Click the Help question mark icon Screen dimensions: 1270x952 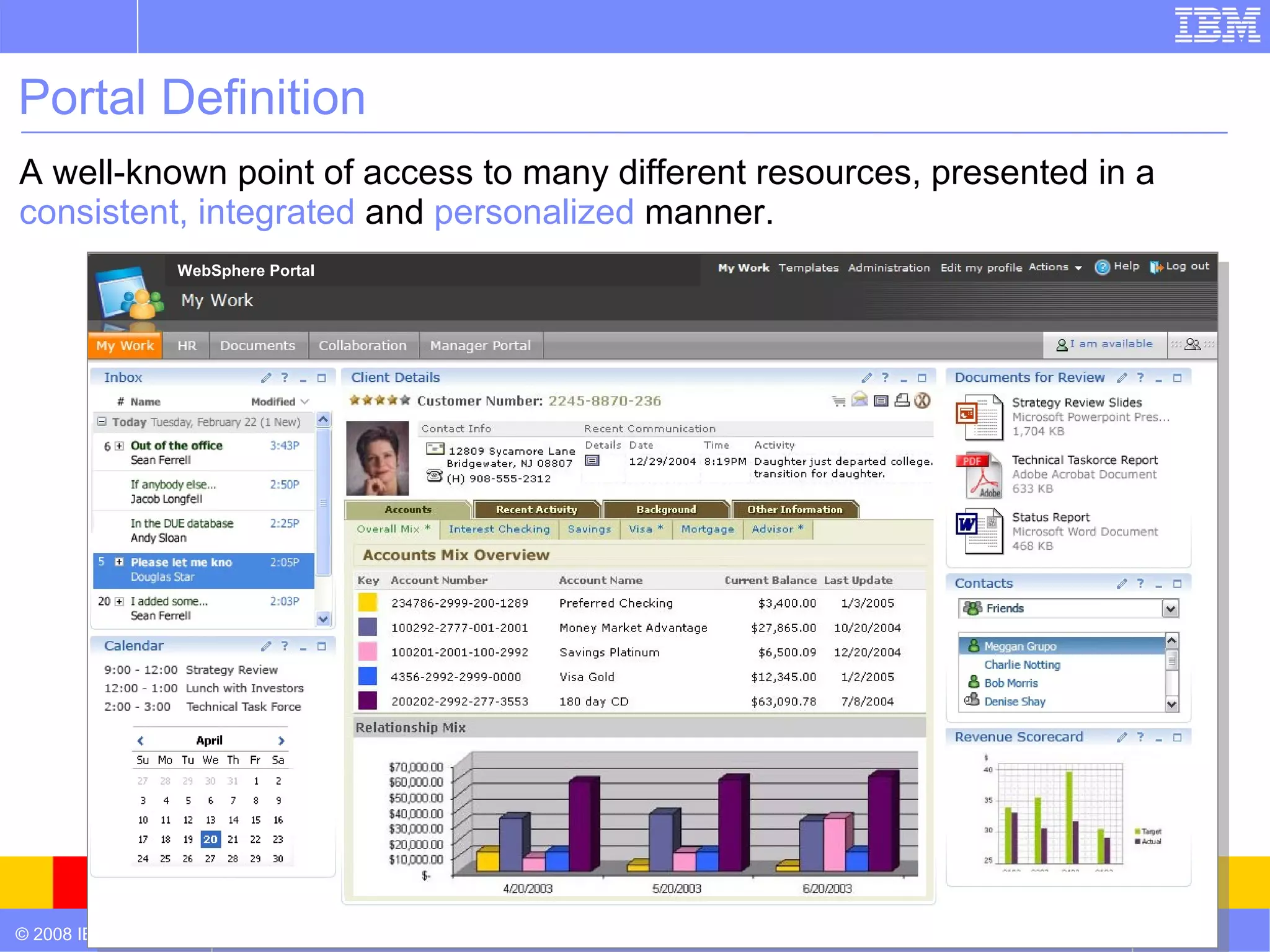point(1101,267)
